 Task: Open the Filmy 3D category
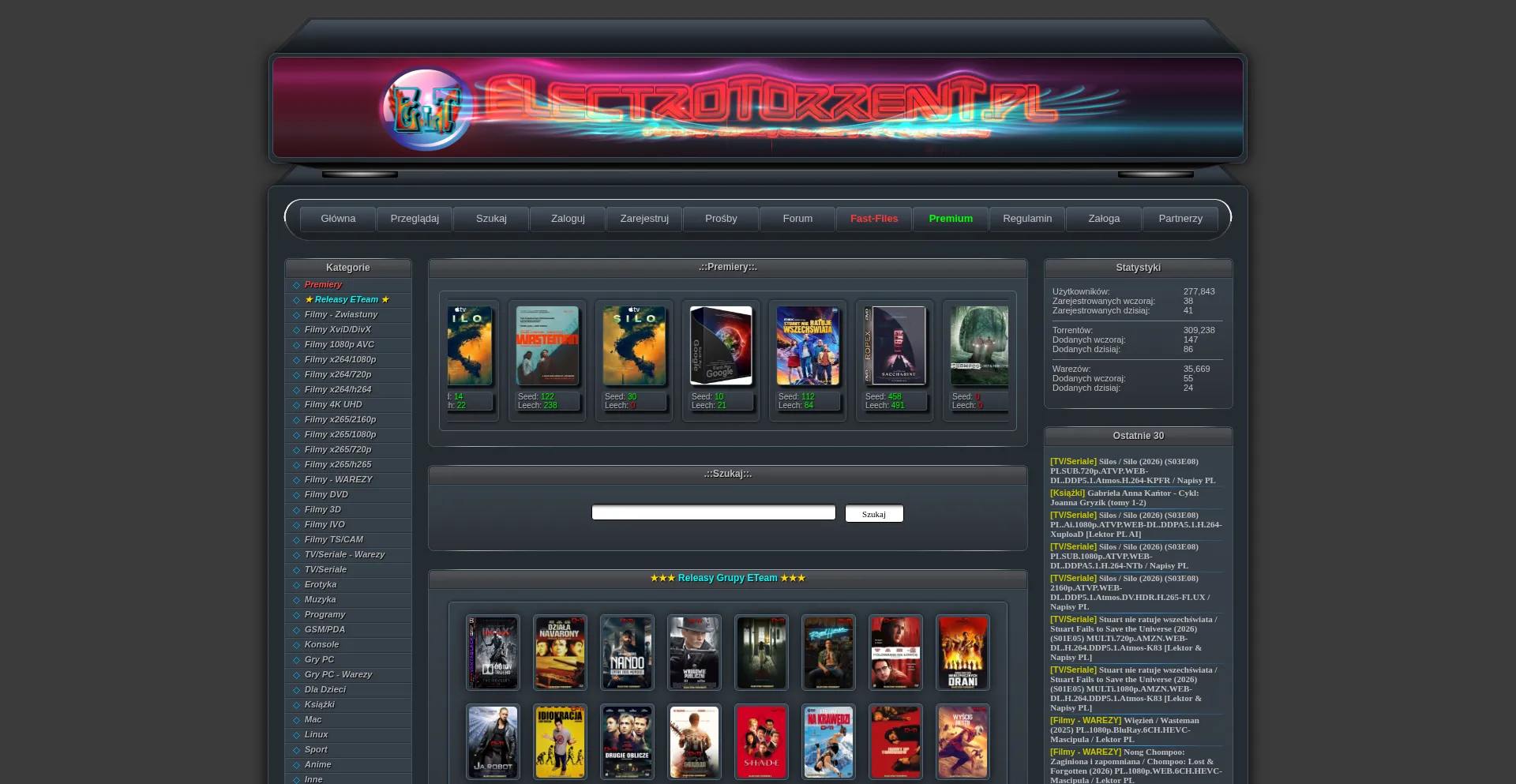tap(323, 510)
